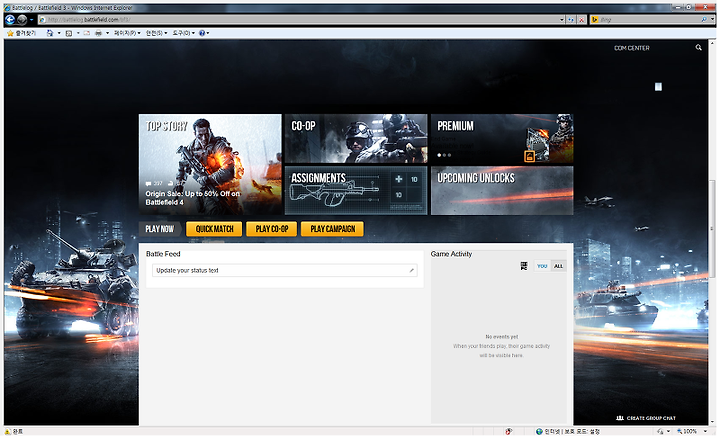Click the PLAY NOW label tab

(x=160, y=229)
